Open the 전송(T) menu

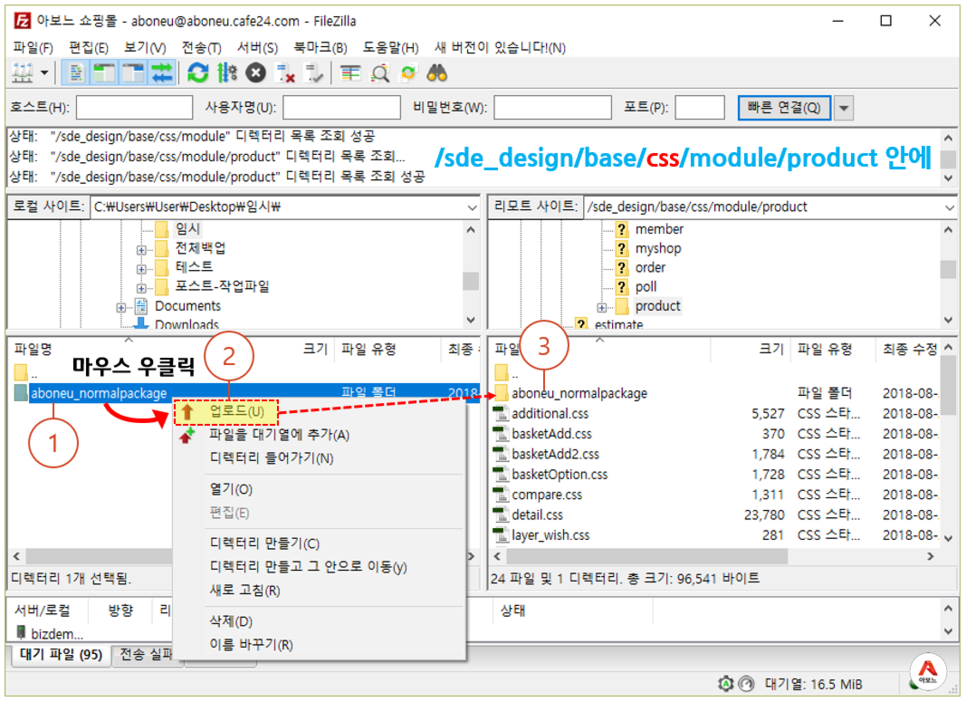pos(201,47)
